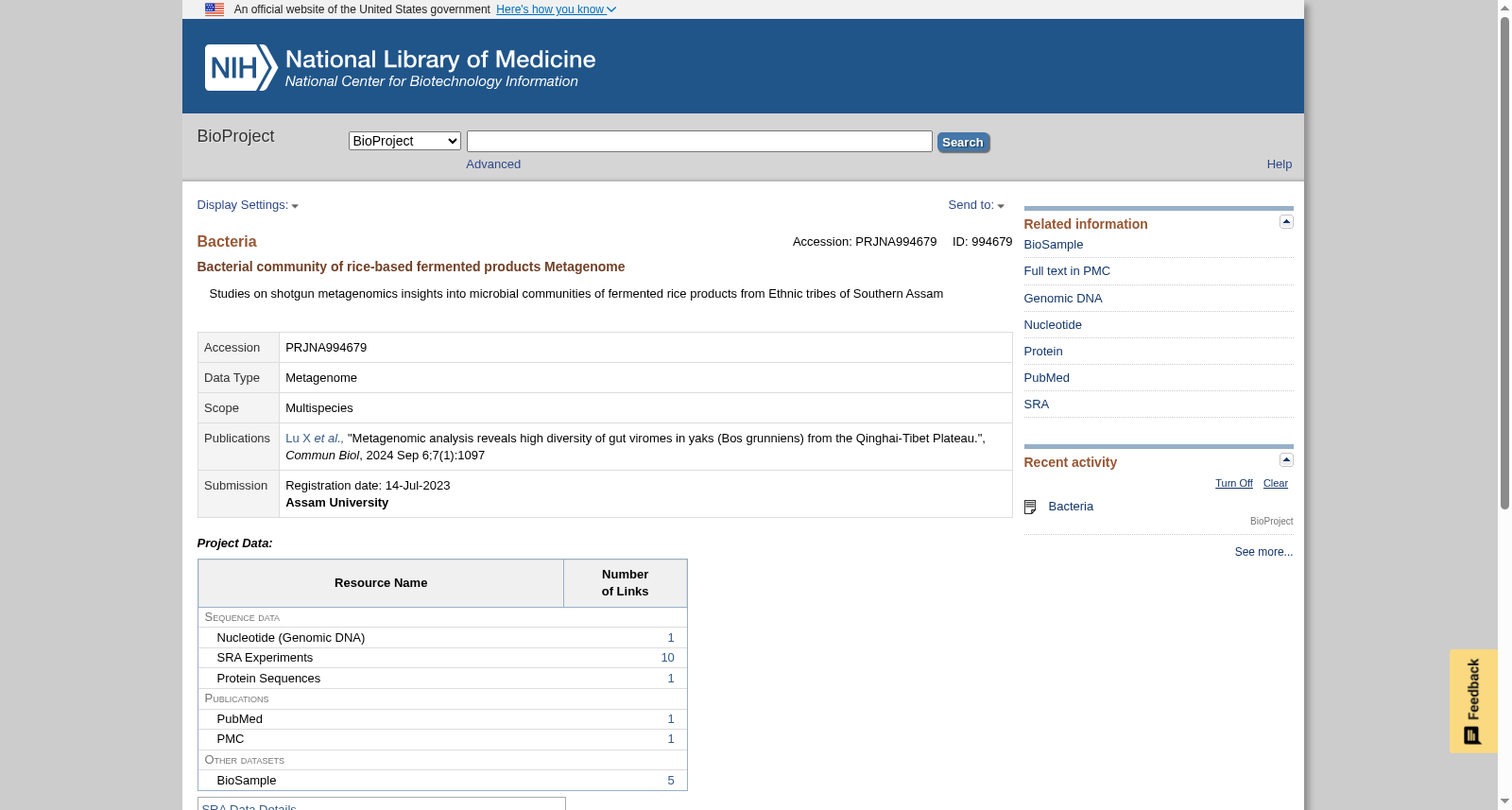
Task: Click in the search text field
Action: pos(699,142)
